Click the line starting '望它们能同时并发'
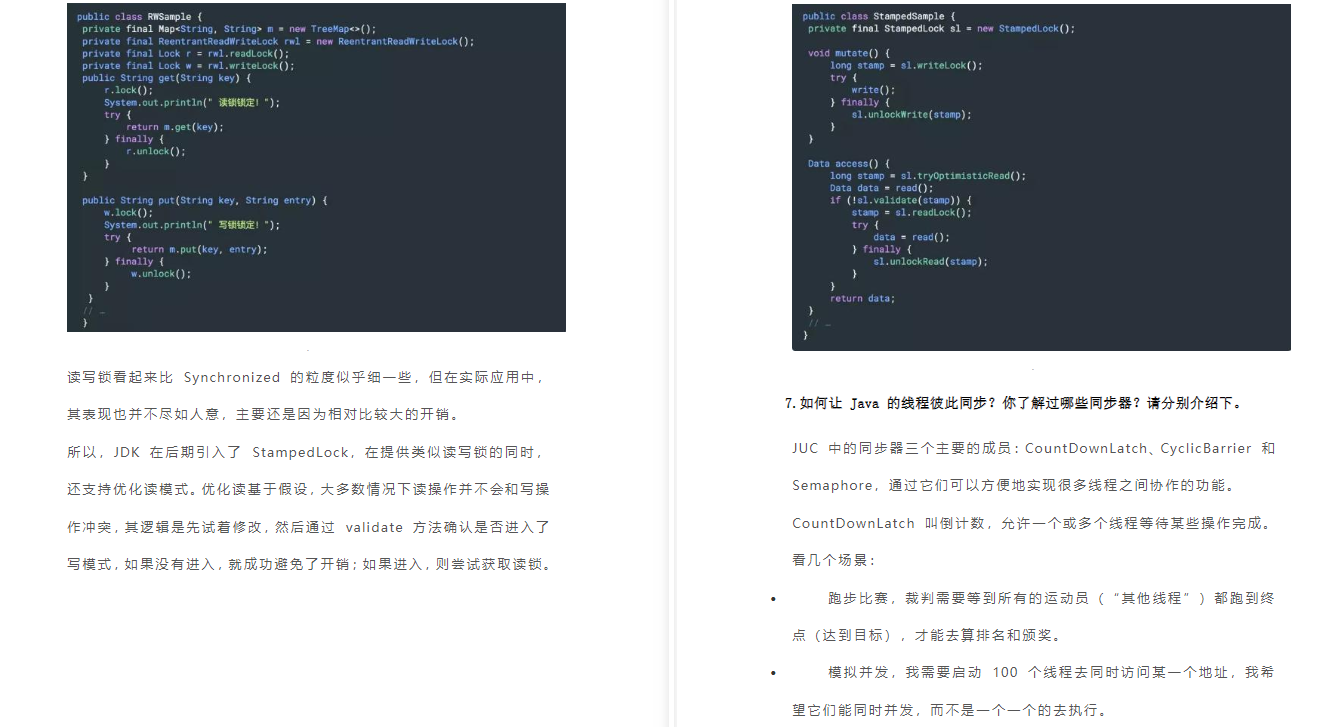This screenshot has height=727, width=1343. pyautogui.click(x=950, y=710)
